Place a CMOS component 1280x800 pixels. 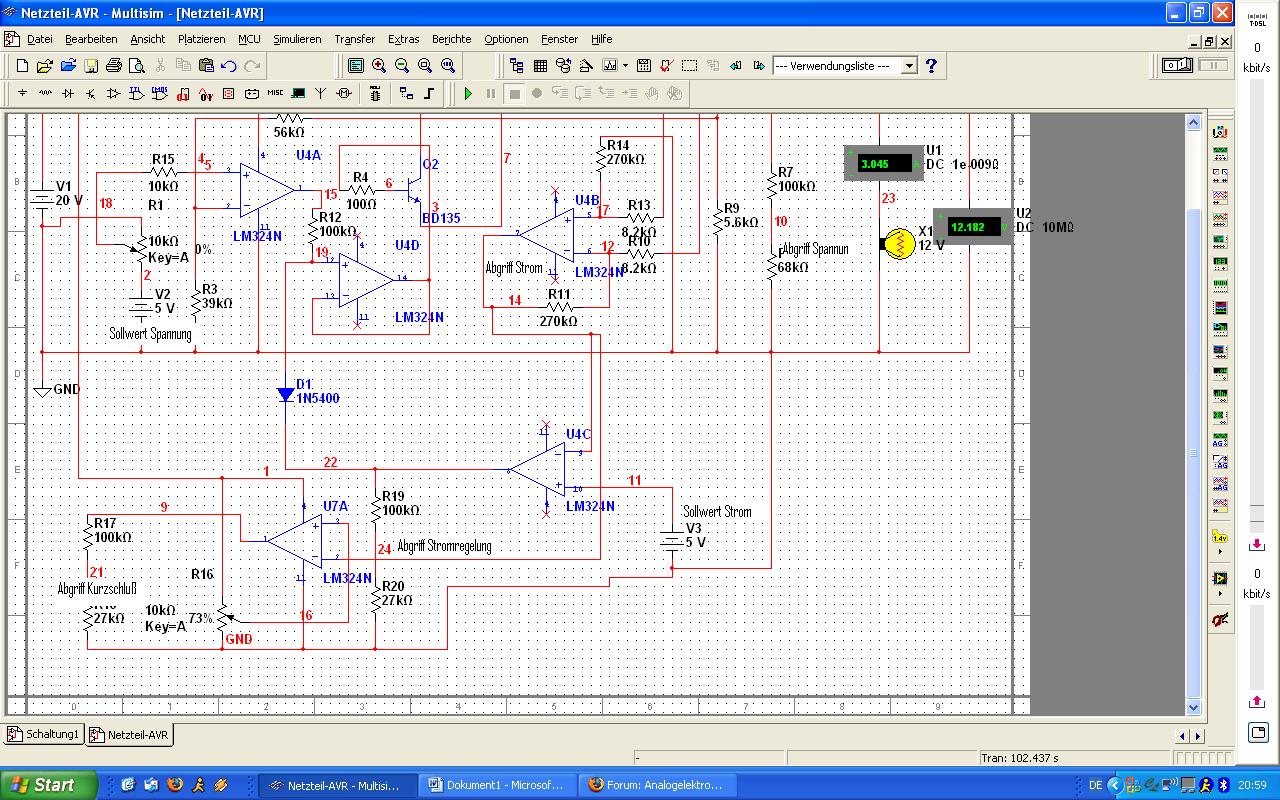159,93
